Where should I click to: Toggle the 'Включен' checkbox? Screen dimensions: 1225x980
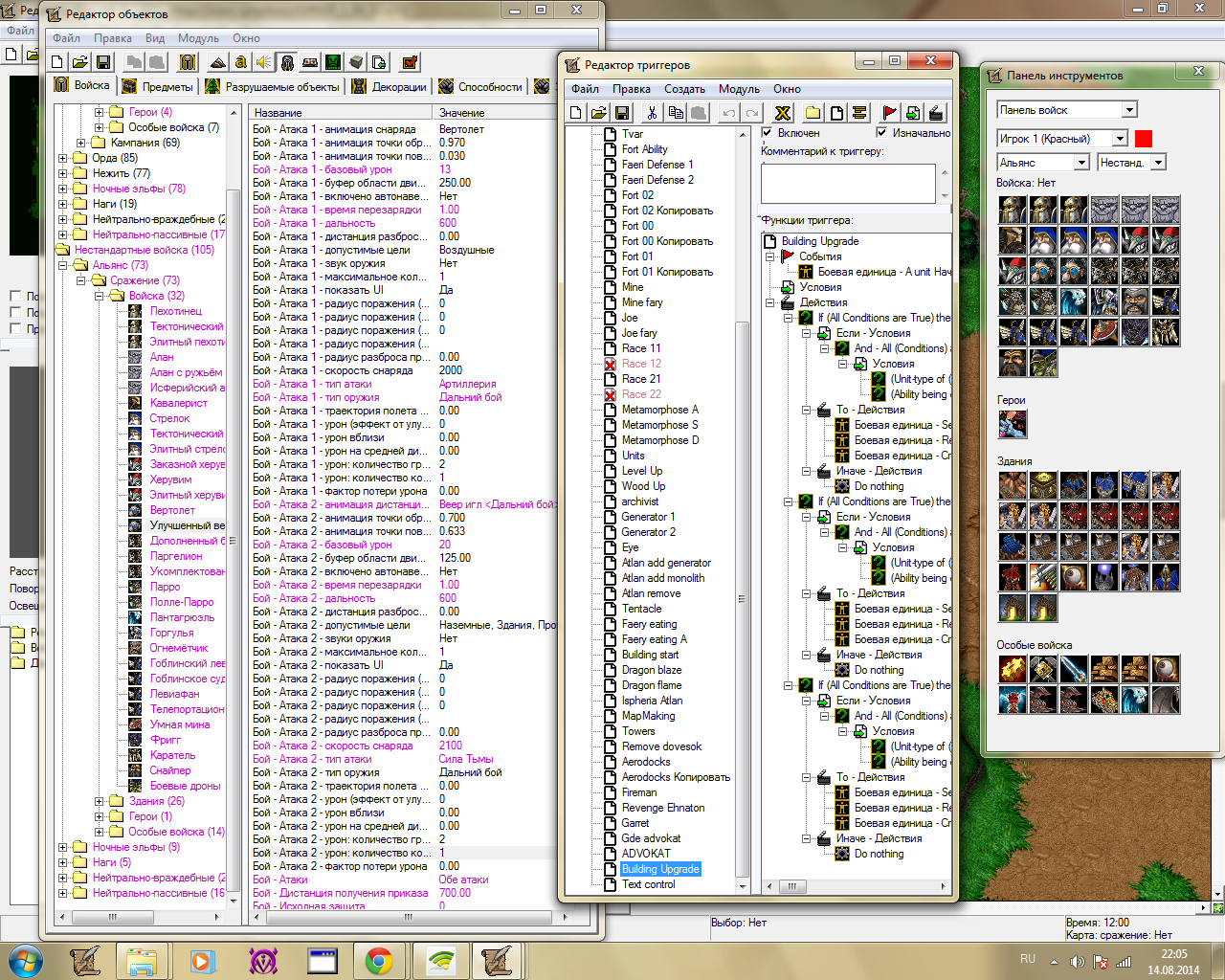pyautogui.click(x=767, y=133)
